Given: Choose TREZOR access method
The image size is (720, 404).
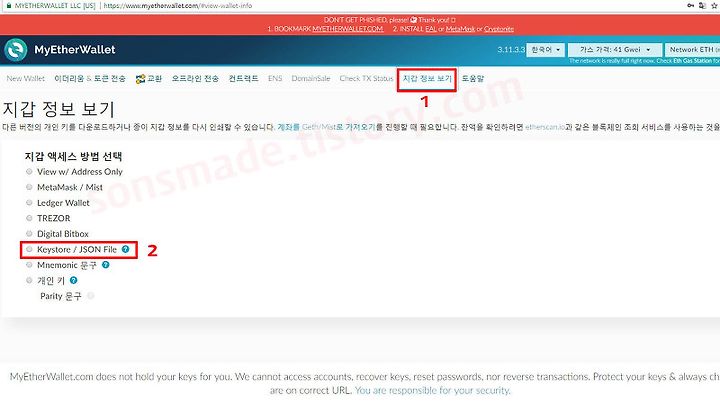Looking at the screenshot, I should click(x=29, y=218).
